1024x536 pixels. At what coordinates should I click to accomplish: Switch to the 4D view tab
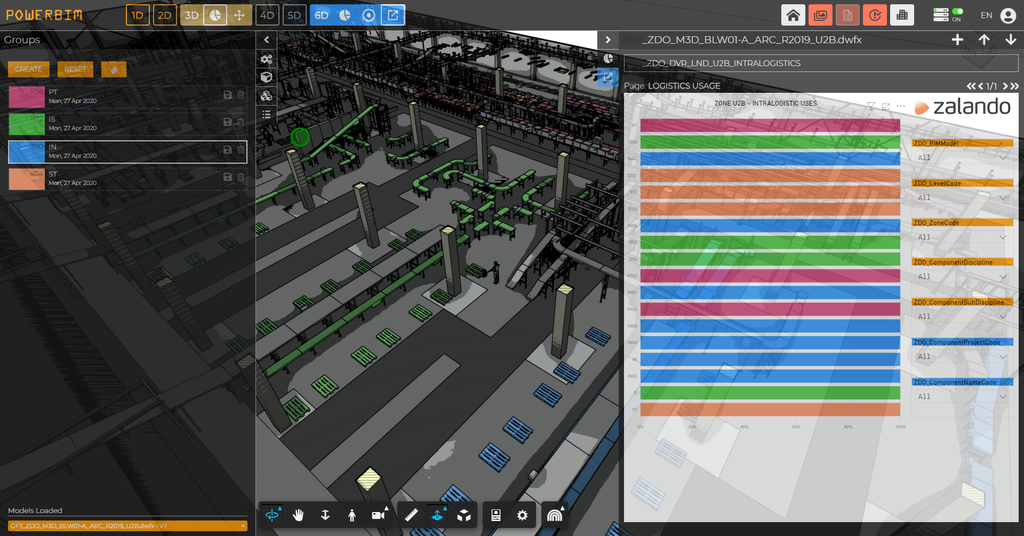[x=266, y=15]
